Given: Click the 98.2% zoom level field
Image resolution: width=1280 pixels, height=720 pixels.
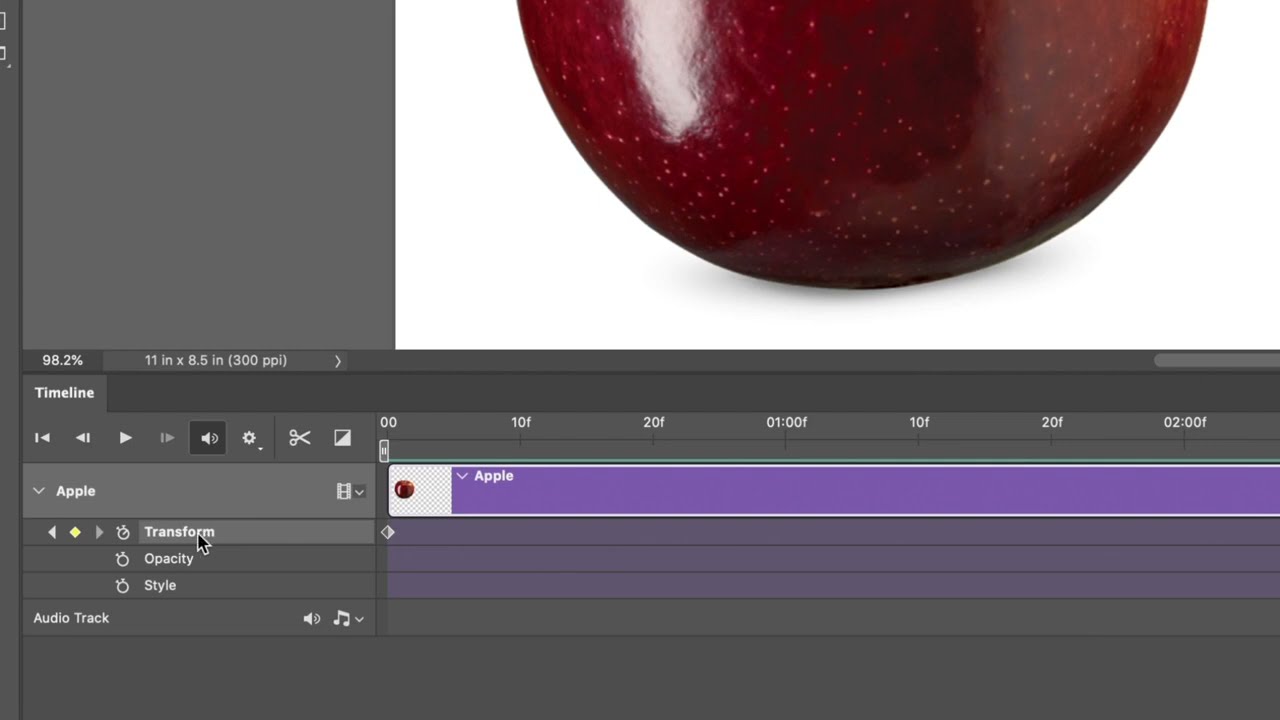Looking at the screenshot, I should click(62, 360).
